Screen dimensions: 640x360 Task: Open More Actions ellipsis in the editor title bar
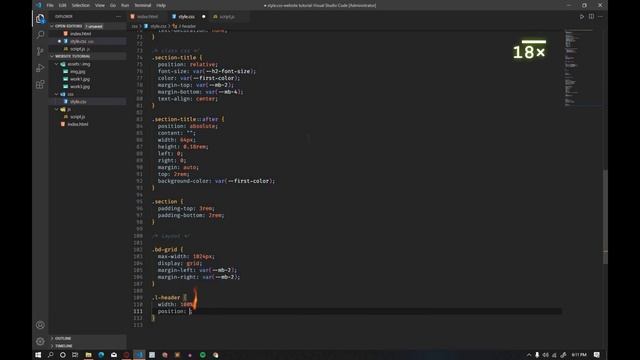[600, 17]
